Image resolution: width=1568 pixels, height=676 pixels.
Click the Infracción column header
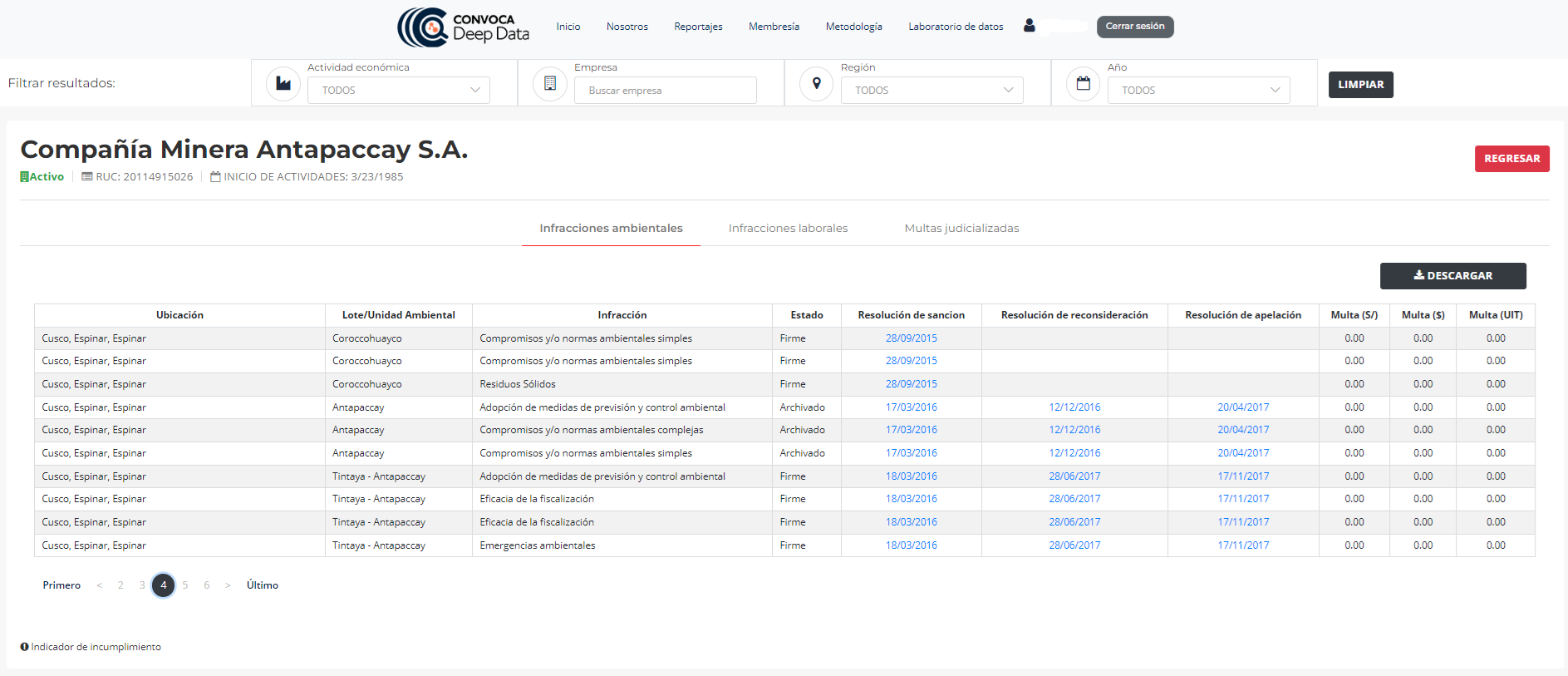[622, 315]
